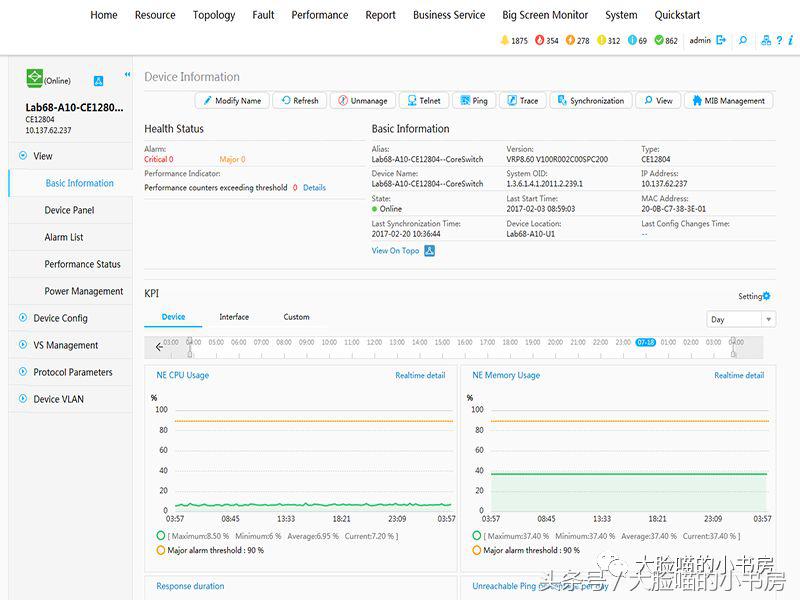Viewport: 800px width, 600px height.
Task: Click the topology network icon in the header
Action: pyautogui.click(x=766, y=41)
